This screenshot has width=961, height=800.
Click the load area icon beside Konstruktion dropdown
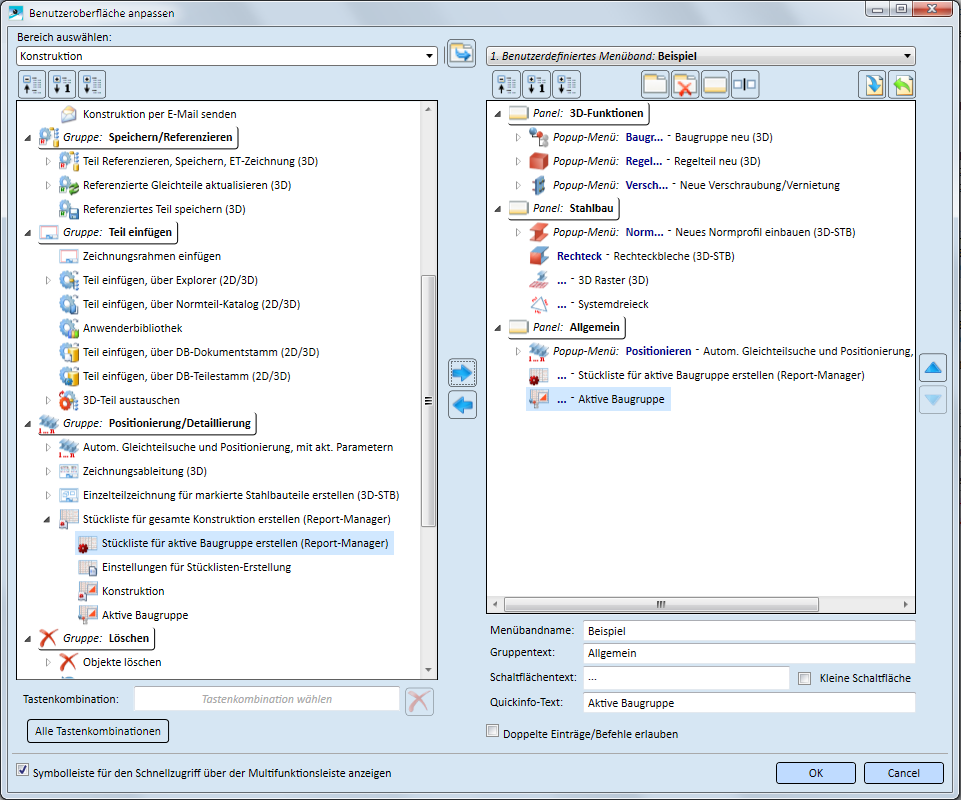[x=461, y=55]
